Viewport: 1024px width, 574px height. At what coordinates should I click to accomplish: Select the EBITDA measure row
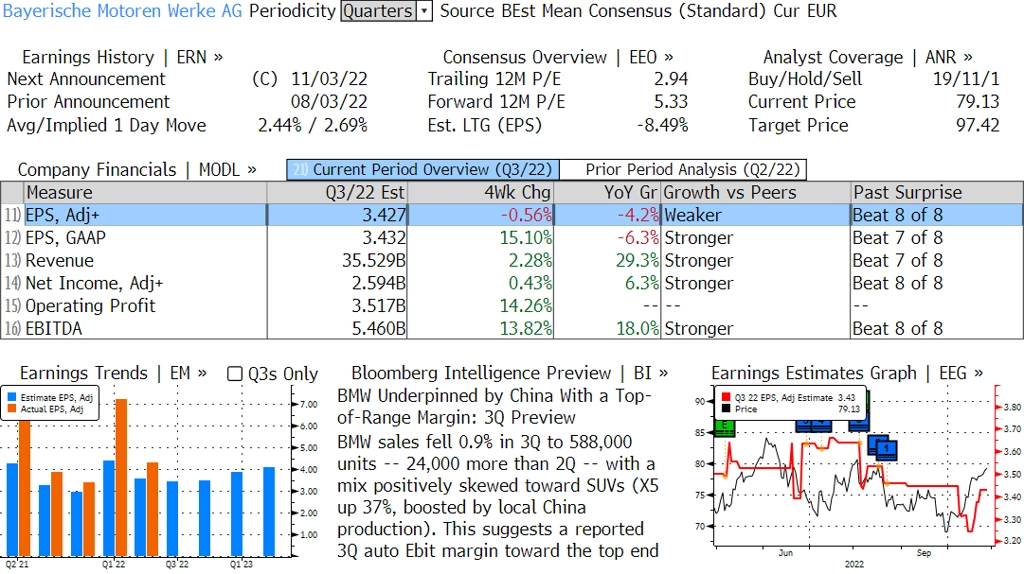coord(512,328)
